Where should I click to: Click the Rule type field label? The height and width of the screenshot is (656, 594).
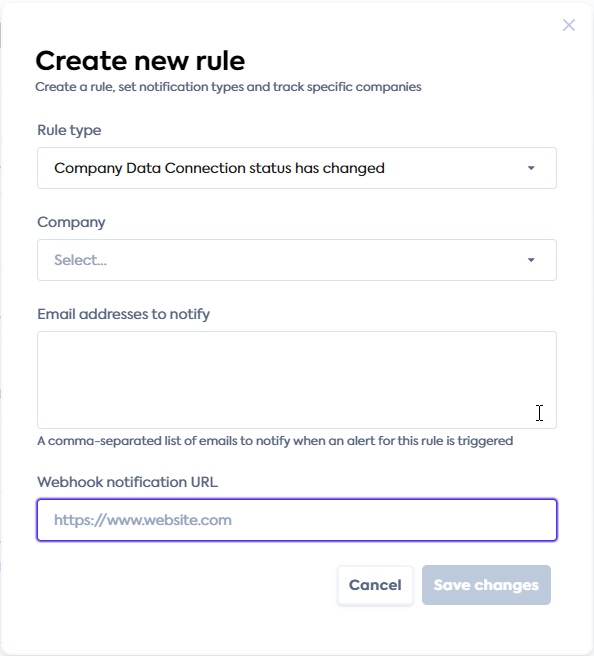coord(69,130)
